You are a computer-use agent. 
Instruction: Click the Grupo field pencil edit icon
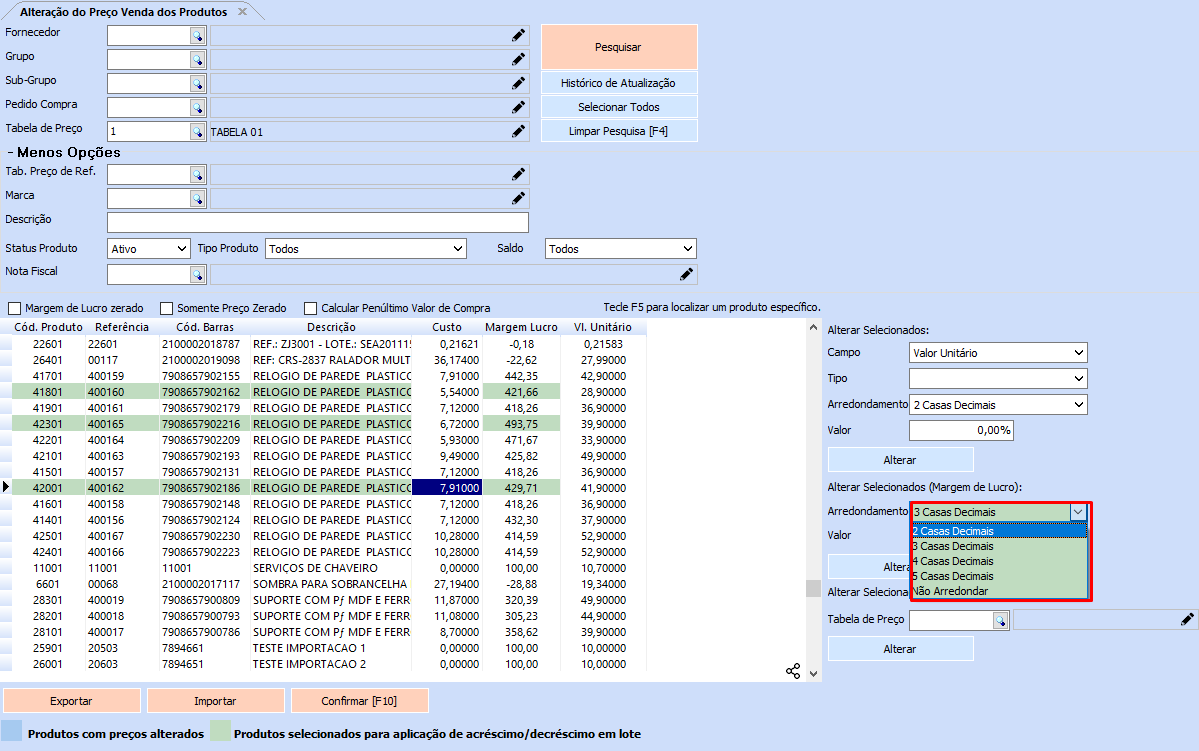click(x=518, y=59)
